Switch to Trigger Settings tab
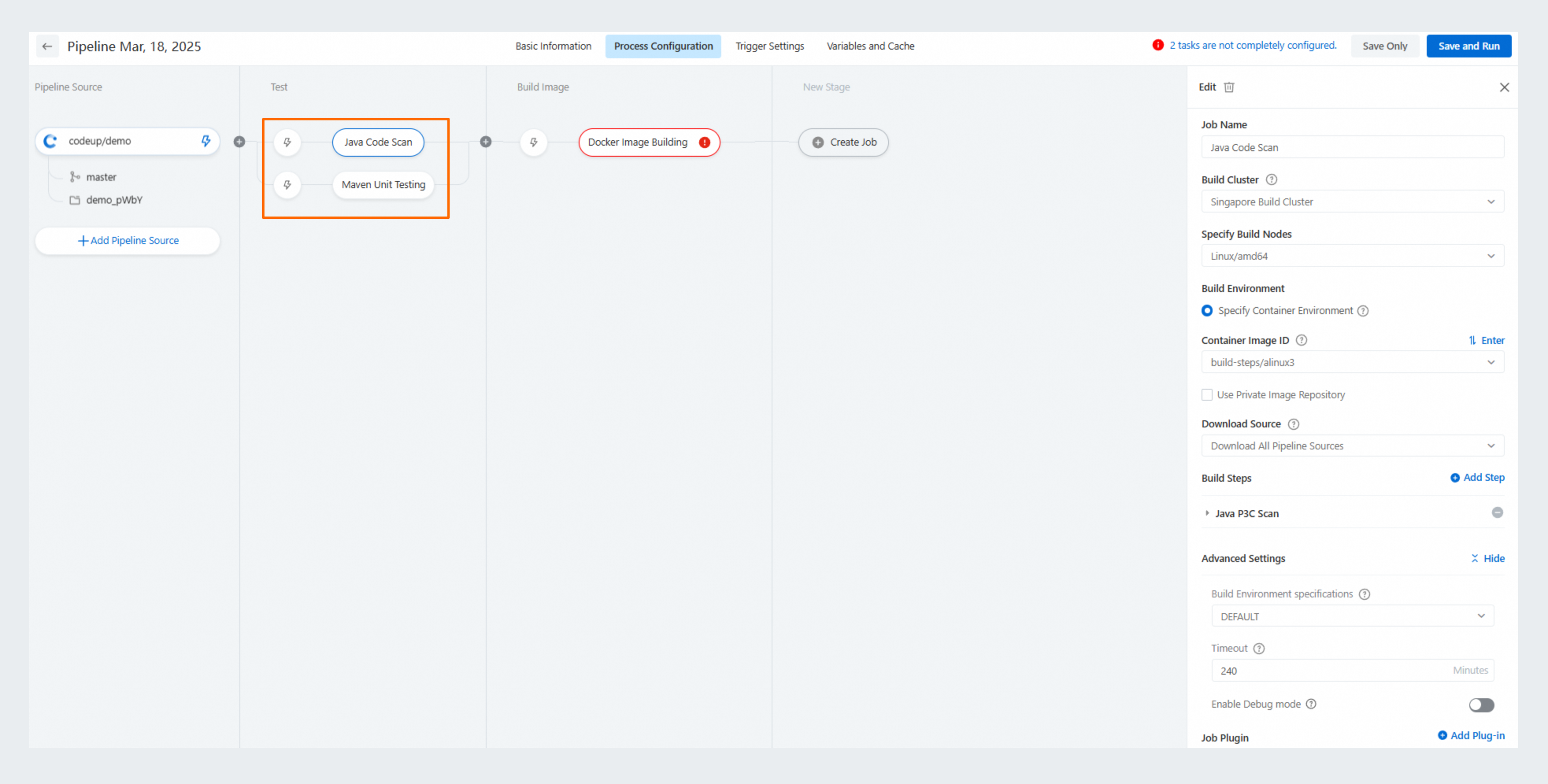 769,46
